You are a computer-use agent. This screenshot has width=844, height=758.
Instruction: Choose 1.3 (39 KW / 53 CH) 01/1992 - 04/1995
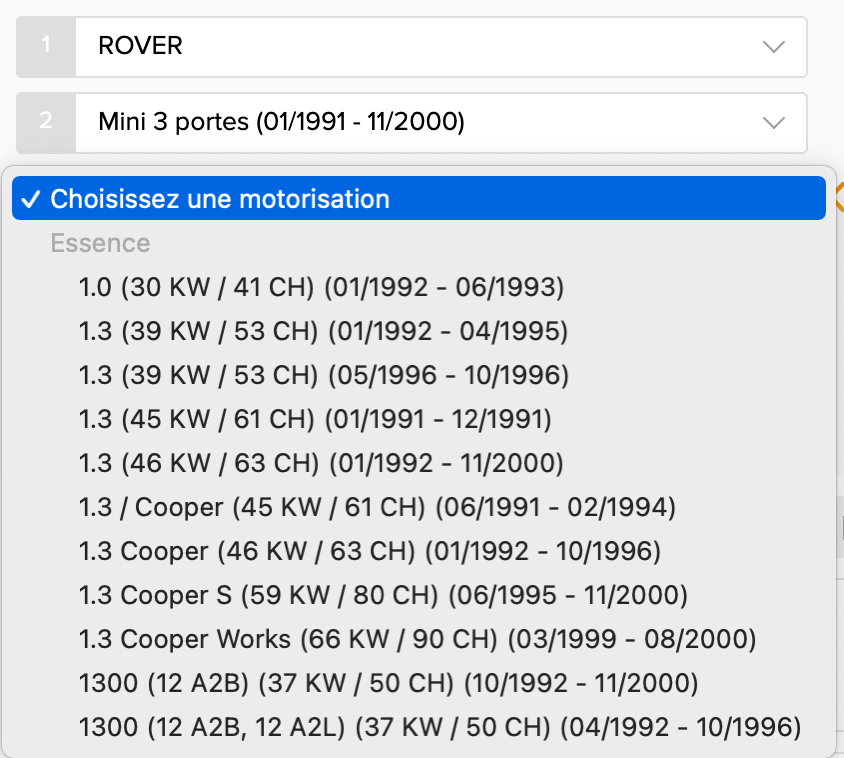pyautogui.click(x=419, y=331)
